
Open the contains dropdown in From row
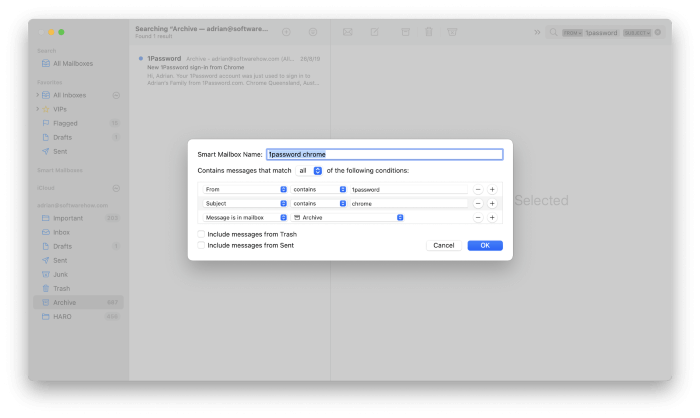(x=319, y=189)
